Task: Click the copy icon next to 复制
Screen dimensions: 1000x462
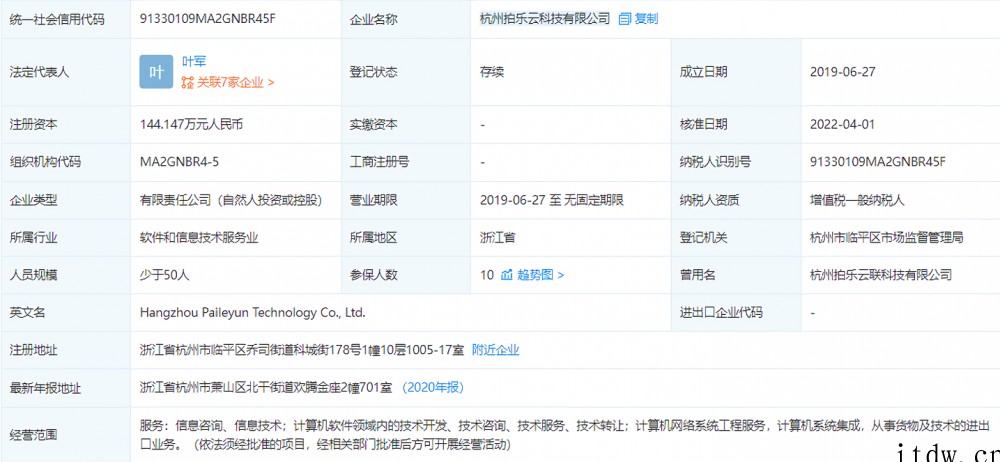Action: pyautogui.click(x=625, y=19)
